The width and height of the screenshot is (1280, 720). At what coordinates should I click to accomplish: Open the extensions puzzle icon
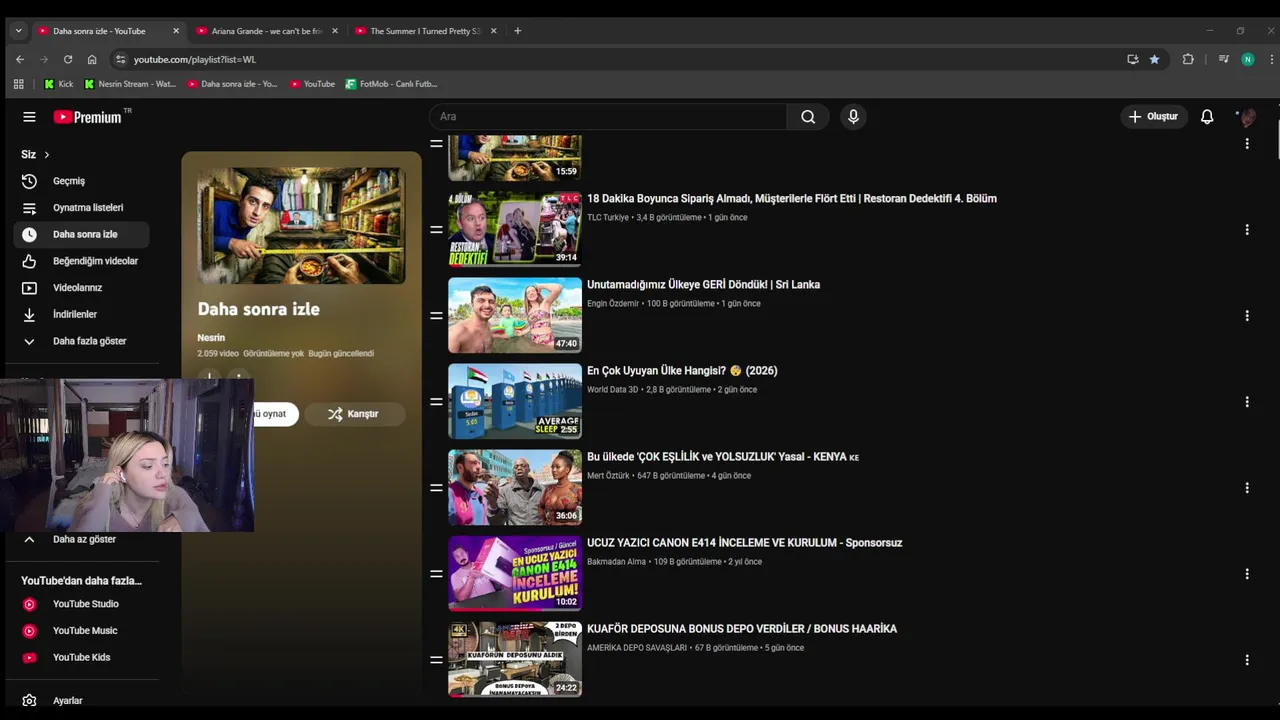(x=1188, y=59)
